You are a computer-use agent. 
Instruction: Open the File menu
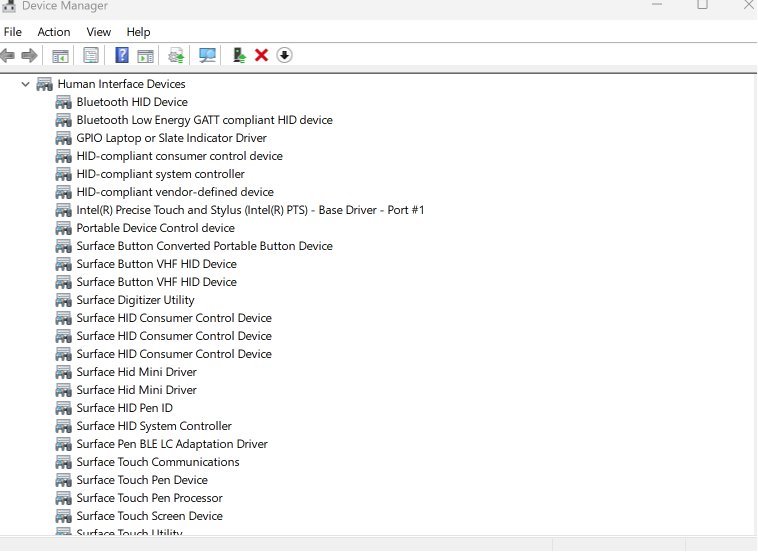pos(13,32)
